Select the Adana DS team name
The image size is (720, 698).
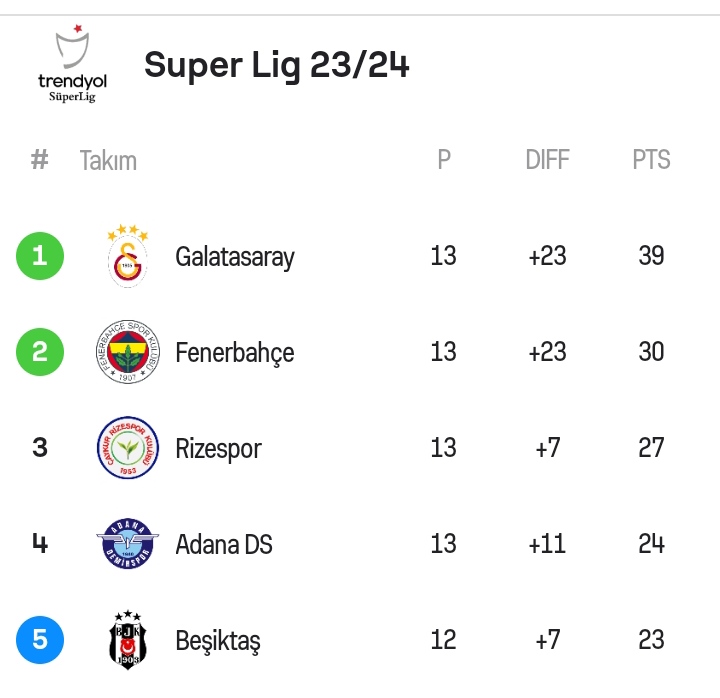coord(224,545)
